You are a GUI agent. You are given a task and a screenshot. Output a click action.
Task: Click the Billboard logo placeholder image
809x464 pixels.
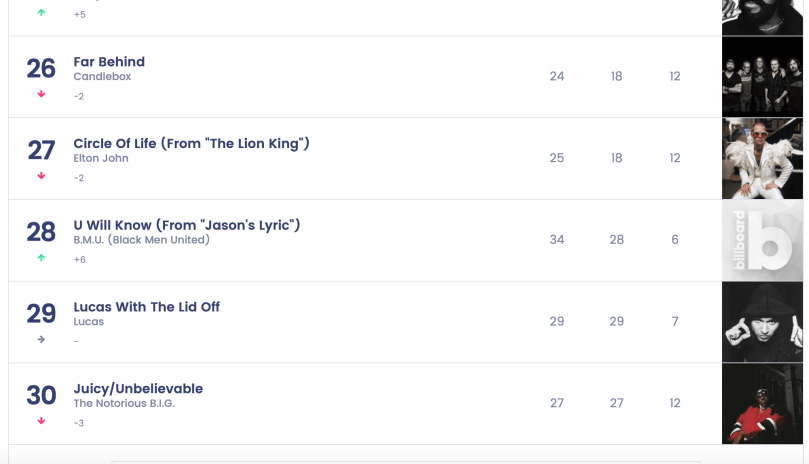pos(762,240)
